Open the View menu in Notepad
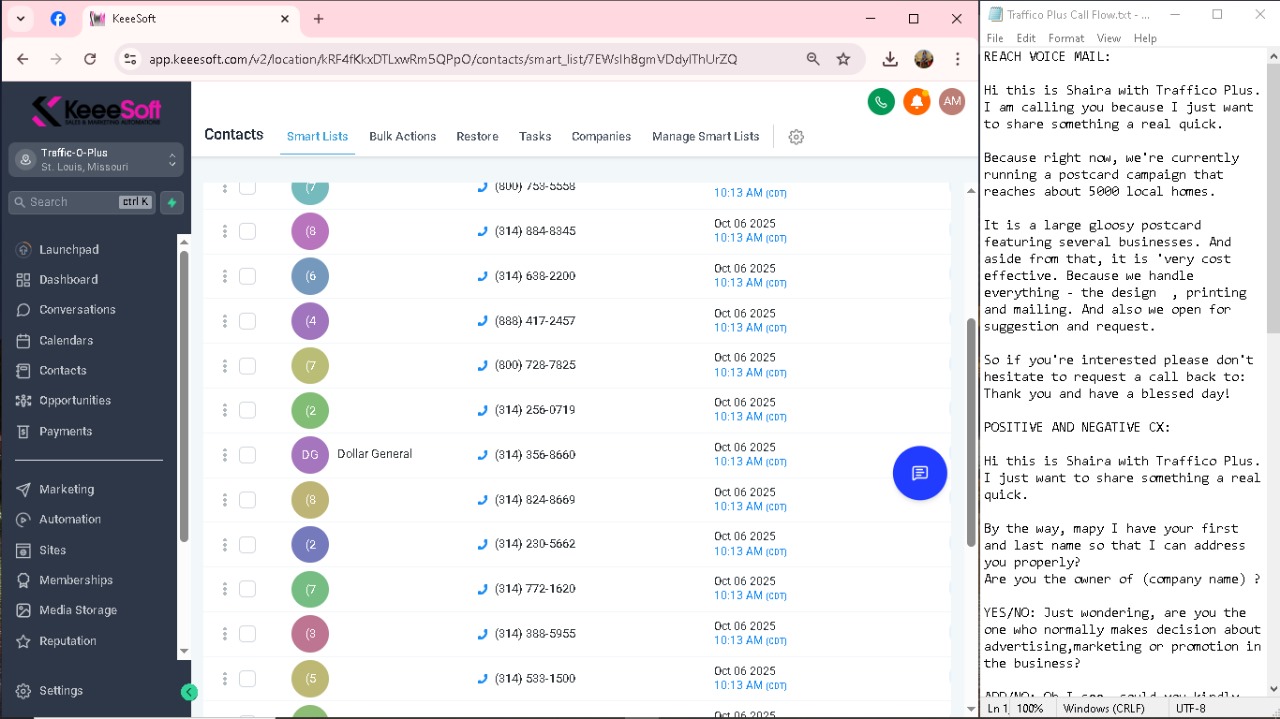Image resolution: width=1280 pixels, height=719 pixels. [1108, 38]
